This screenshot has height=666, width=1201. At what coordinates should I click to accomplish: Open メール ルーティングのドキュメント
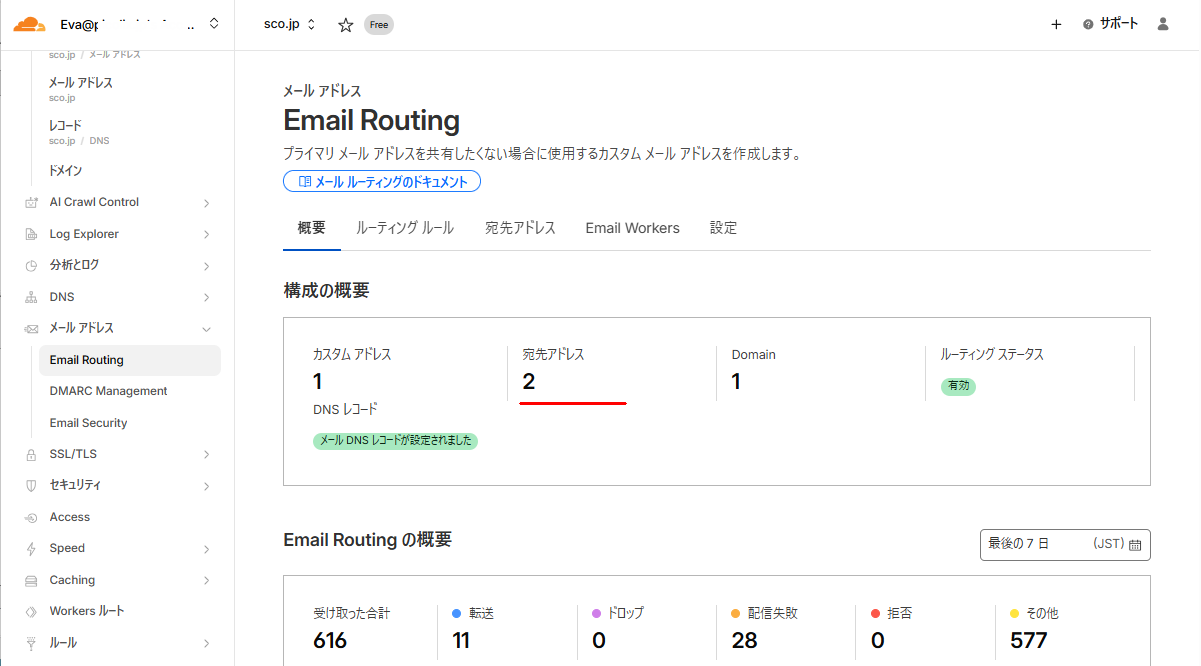point(382,181)
